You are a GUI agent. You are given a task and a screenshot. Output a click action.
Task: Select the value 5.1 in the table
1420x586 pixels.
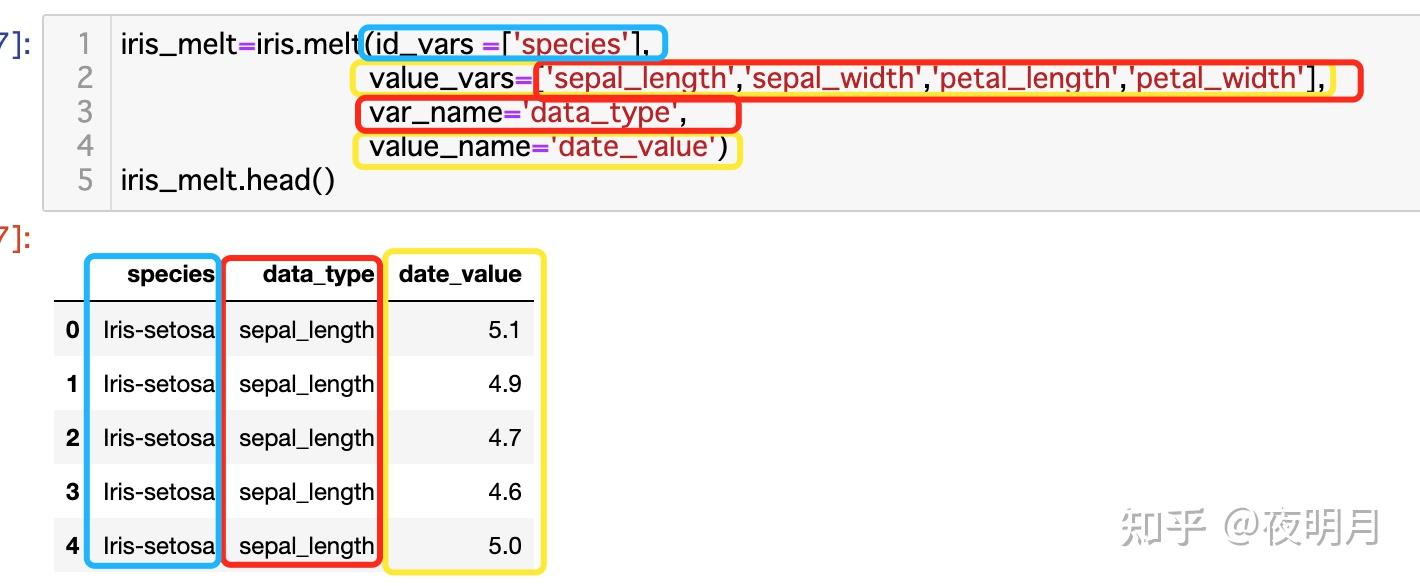[x=504, y=330]
